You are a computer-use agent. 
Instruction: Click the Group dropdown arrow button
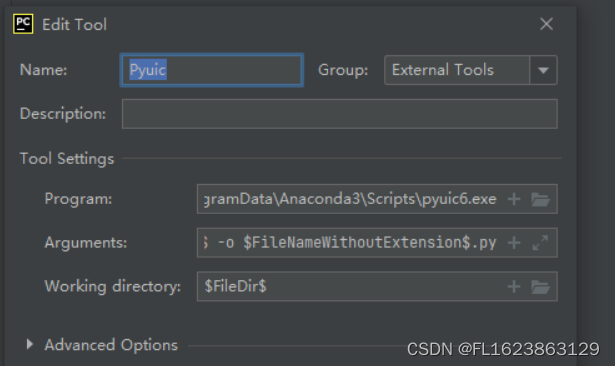click(x=543, y=70)
